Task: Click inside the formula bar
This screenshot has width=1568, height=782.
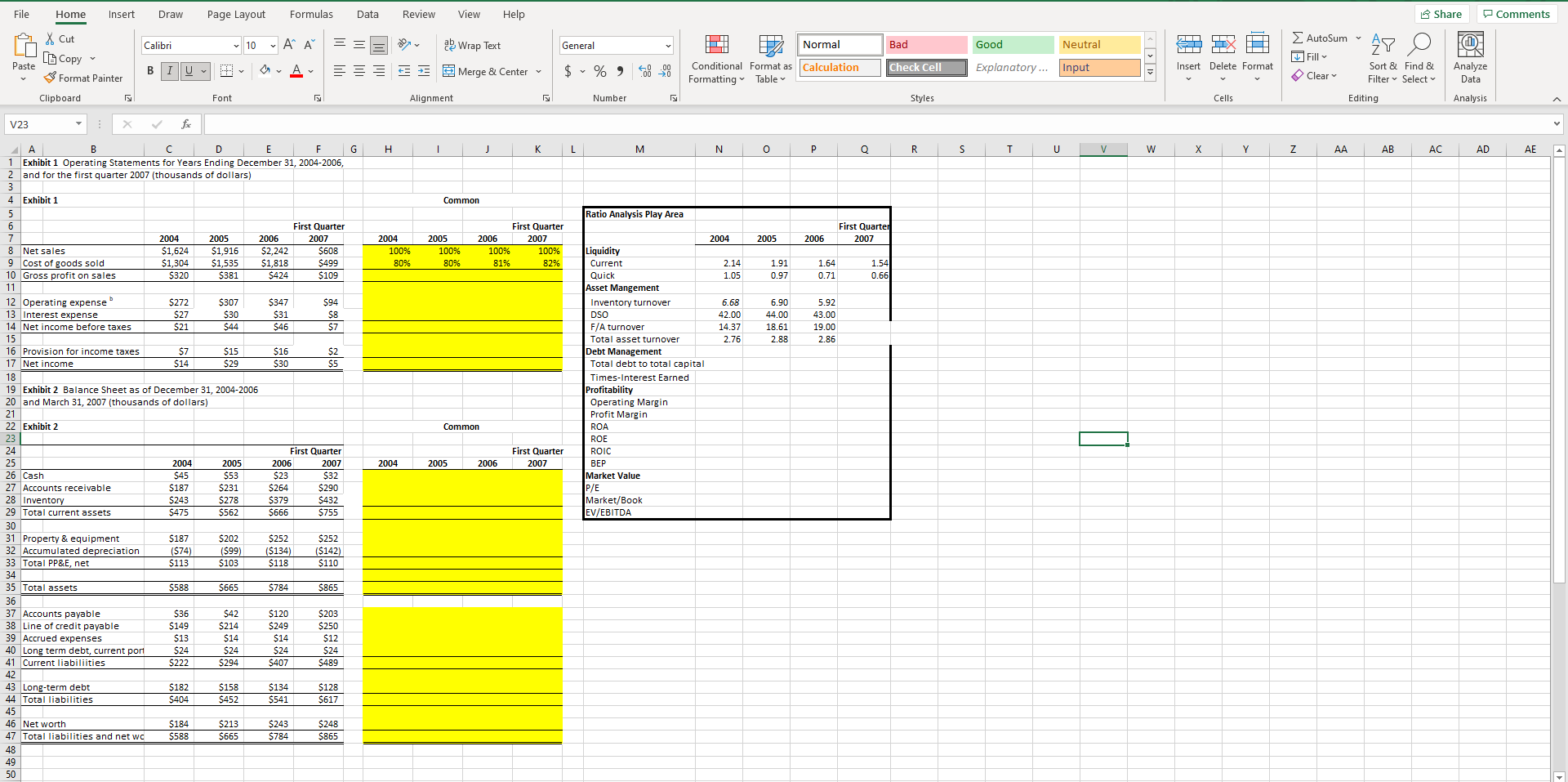Action: 572,123
